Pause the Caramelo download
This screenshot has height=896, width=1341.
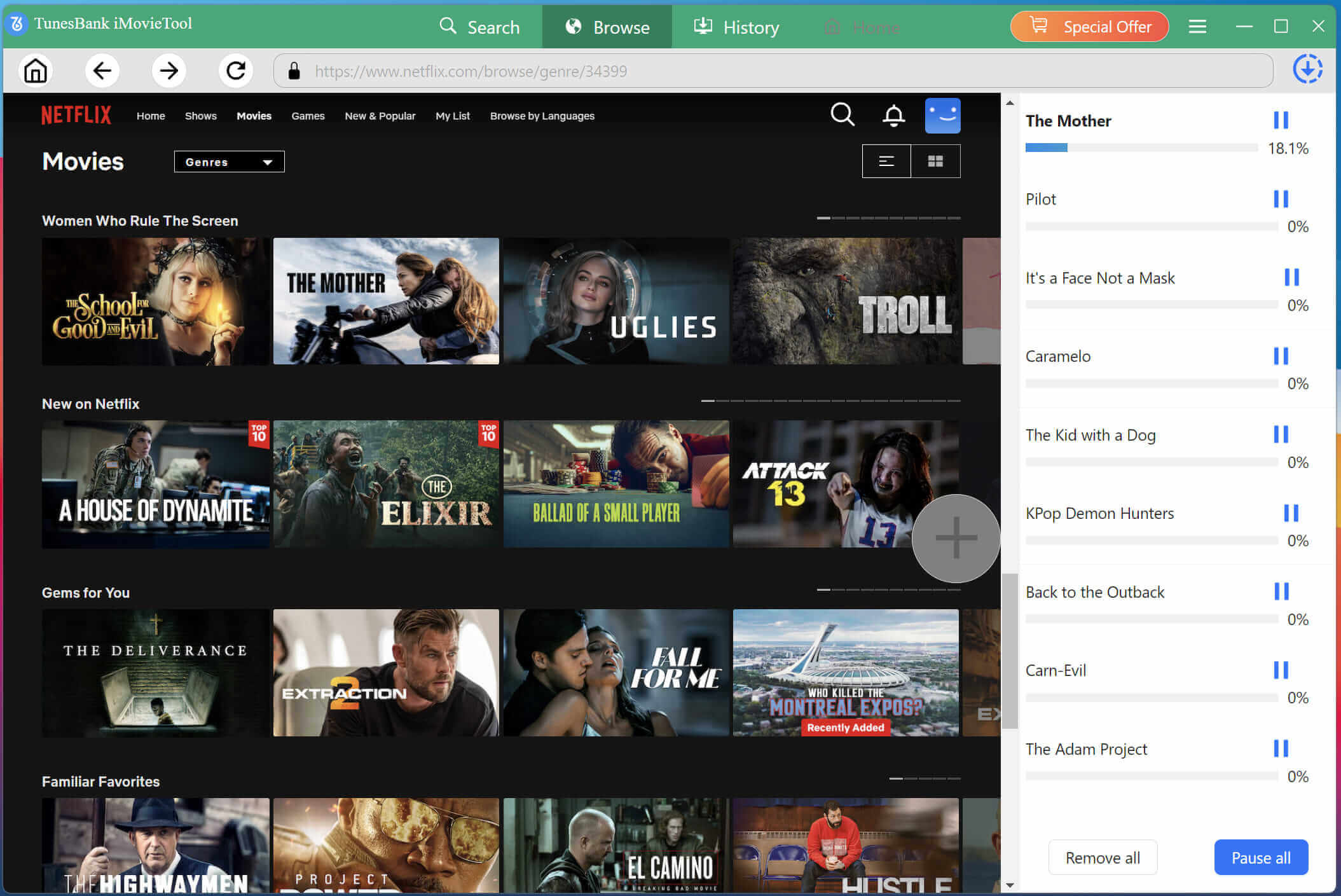(x=1281, y=356)
